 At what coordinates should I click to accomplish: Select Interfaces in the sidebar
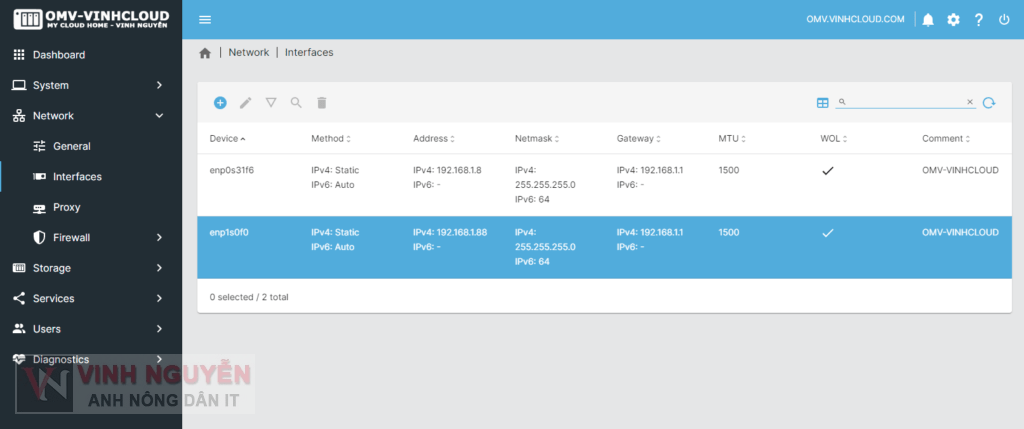pyautogui.click(x=91, y=176)
